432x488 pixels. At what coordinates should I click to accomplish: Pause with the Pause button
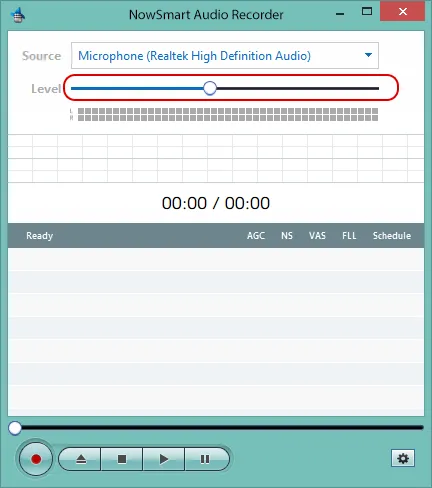[206, 459]
